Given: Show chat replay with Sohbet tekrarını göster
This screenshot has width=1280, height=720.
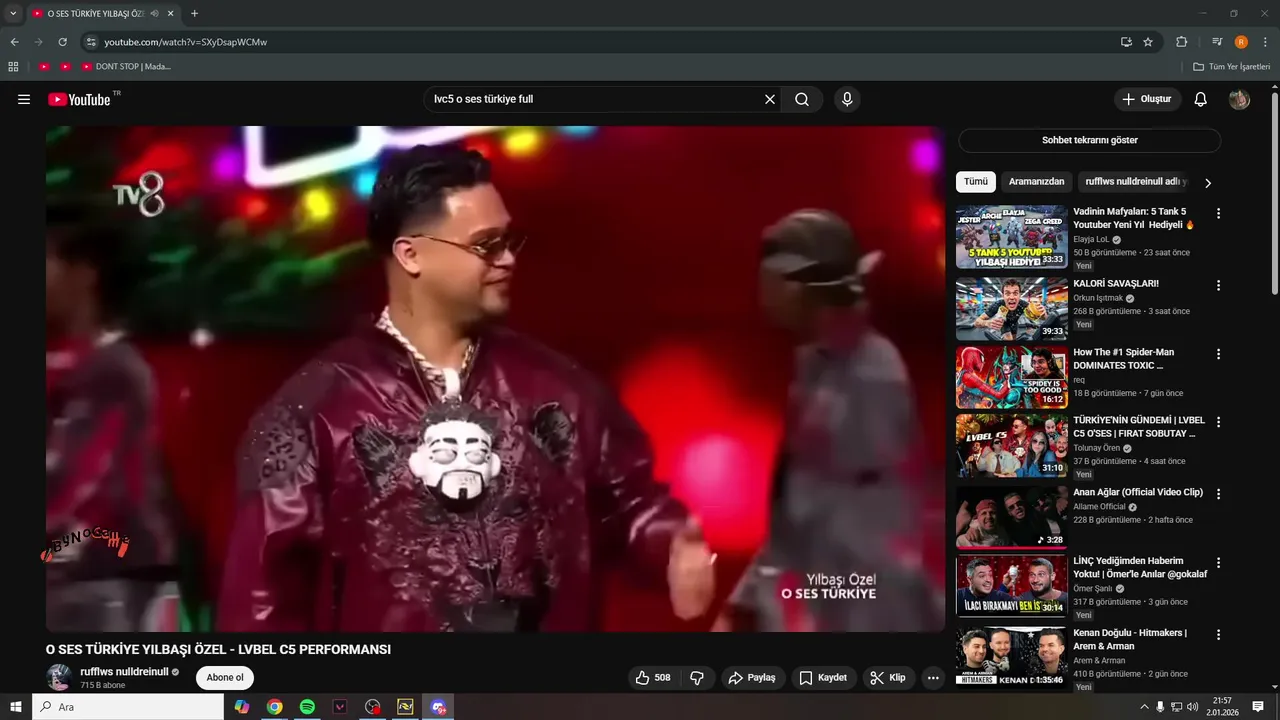Looking at the screenshot, I should pos(1089,140).
